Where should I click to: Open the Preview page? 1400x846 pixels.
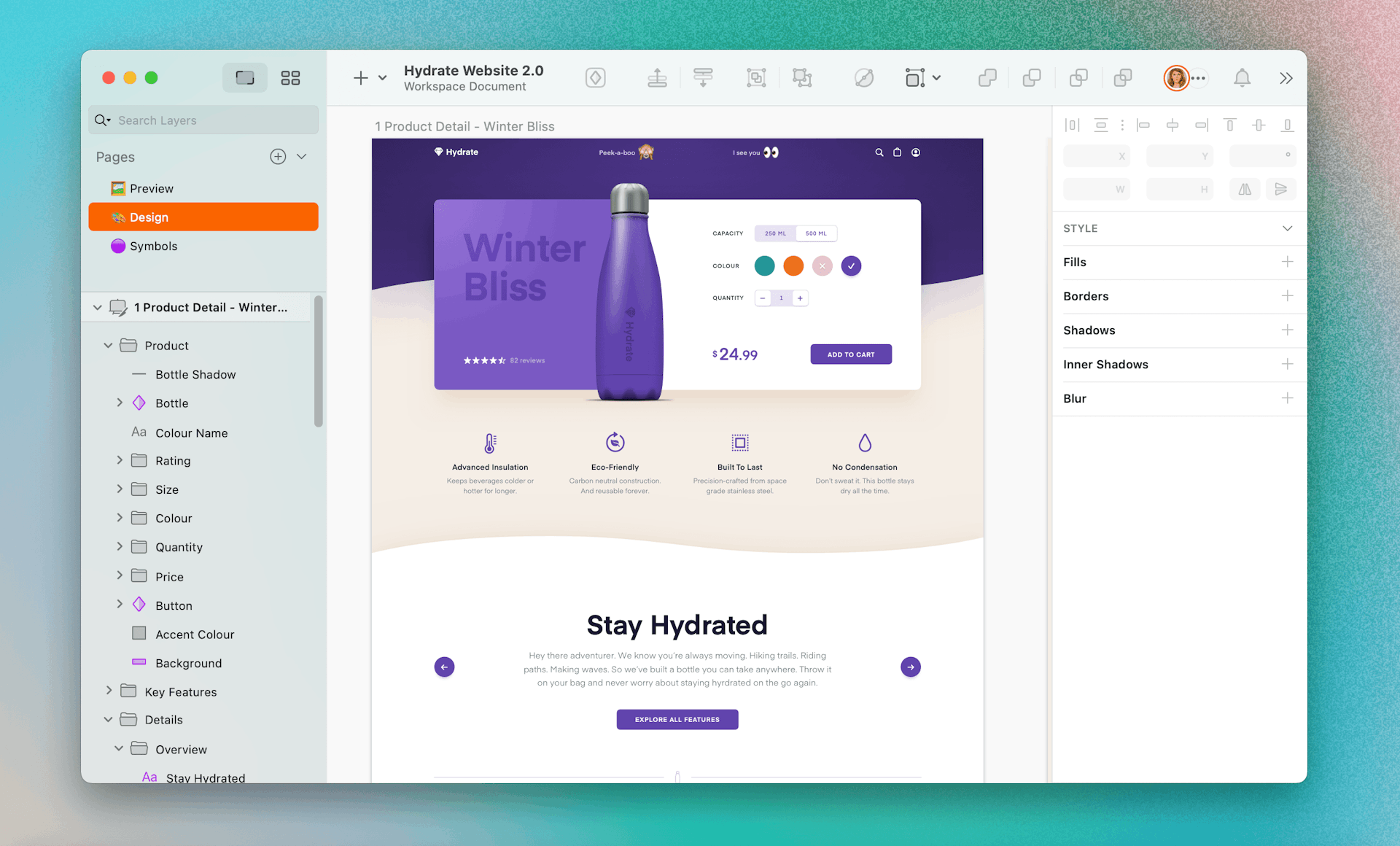[150, 188]
